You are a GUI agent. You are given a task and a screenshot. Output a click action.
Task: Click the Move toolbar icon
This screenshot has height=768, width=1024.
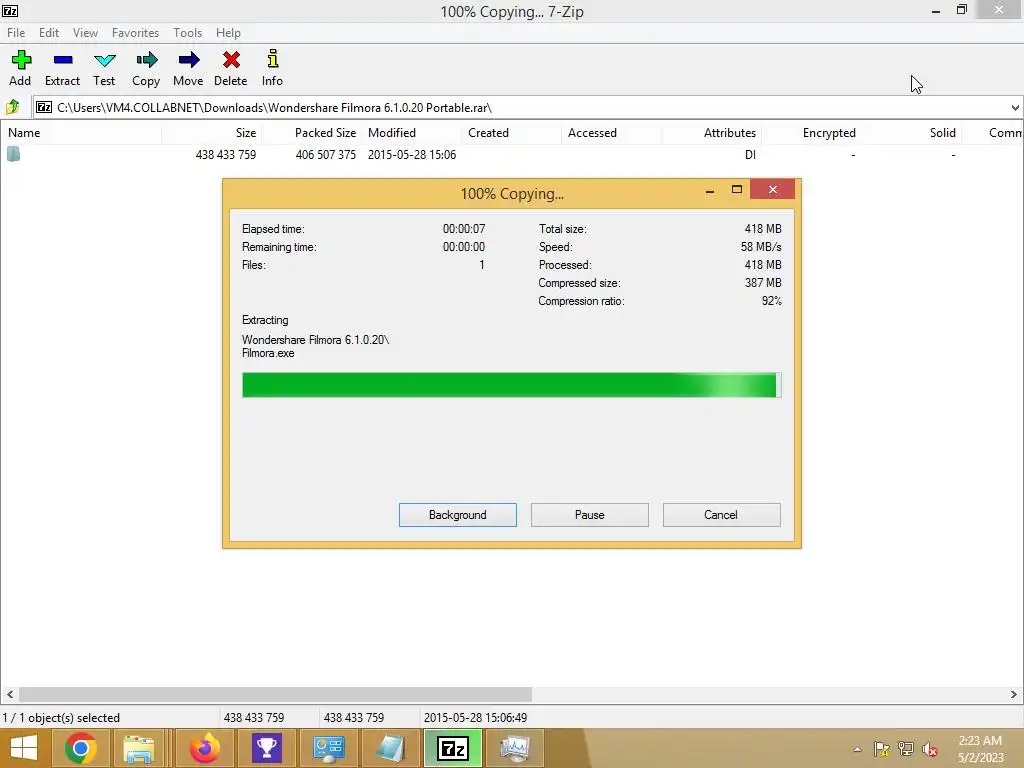click(x=188, y=68)
